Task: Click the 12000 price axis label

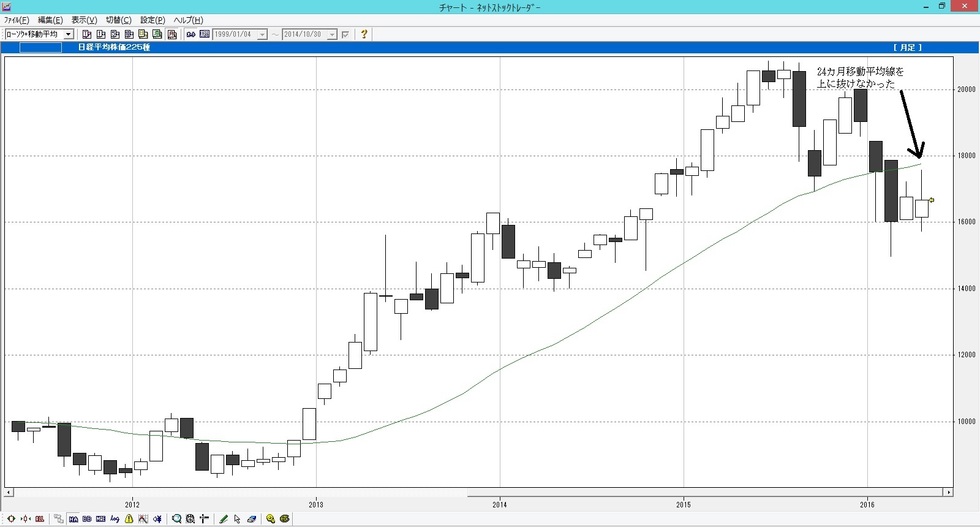Action: [x=966, y=355]
